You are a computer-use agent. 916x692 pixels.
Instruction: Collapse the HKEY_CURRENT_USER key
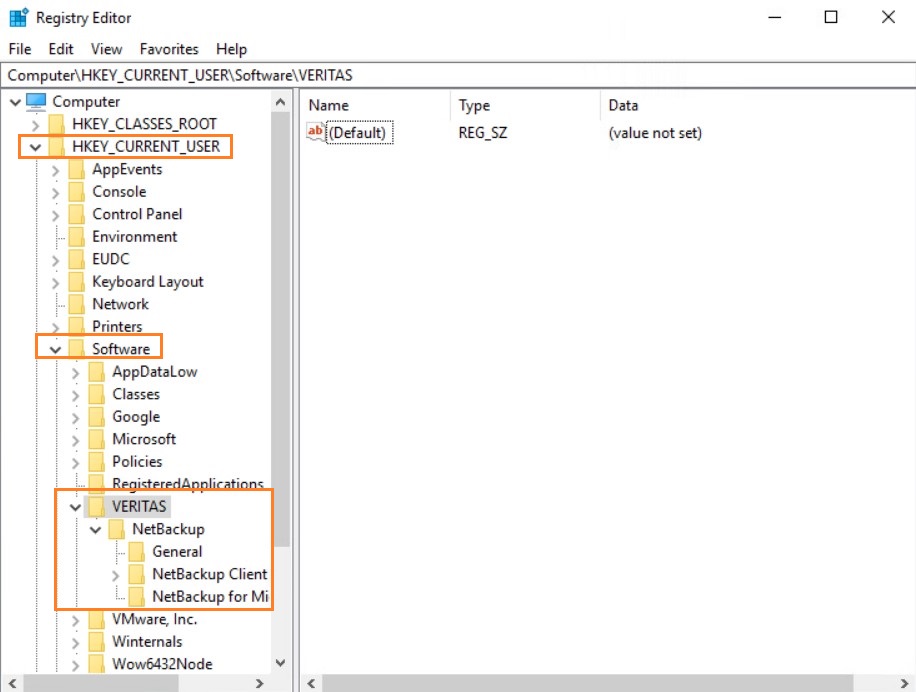pos(36,147)
